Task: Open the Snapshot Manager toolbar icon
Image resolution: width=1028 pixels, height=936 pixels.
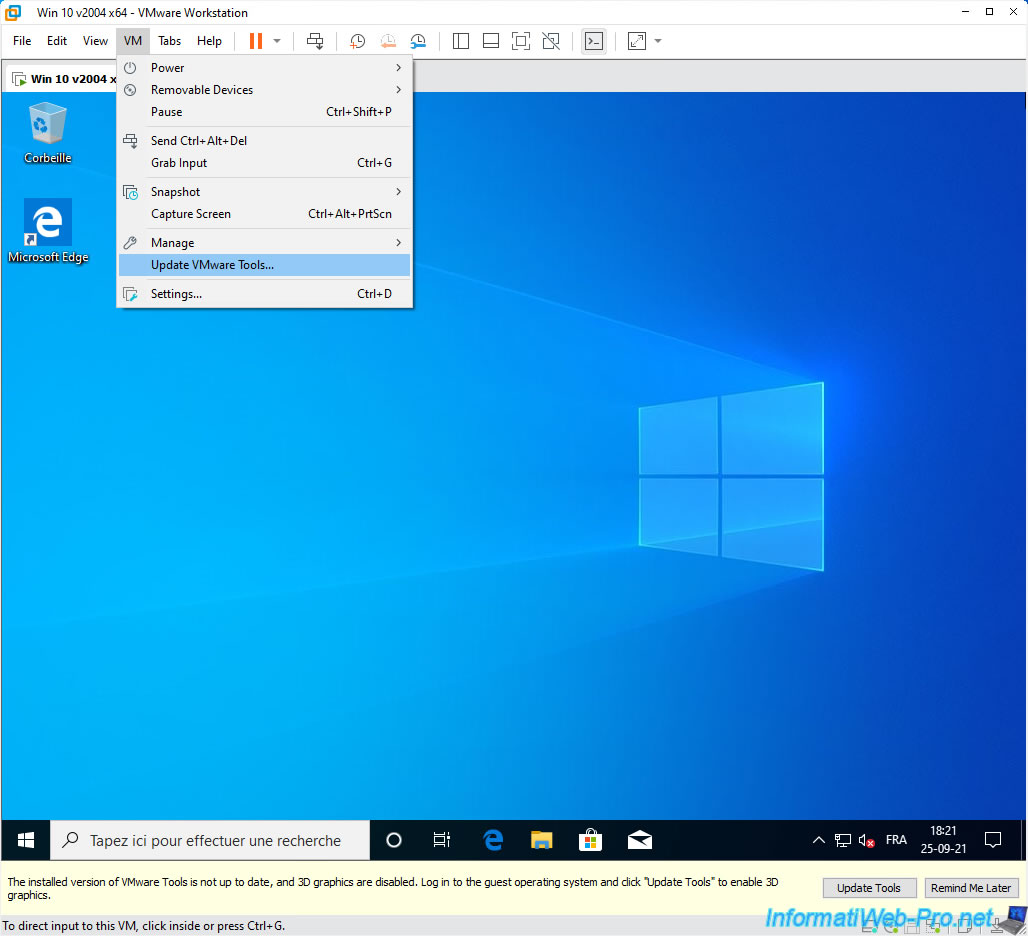Action: pyautogui.click(x=418, y=41)
